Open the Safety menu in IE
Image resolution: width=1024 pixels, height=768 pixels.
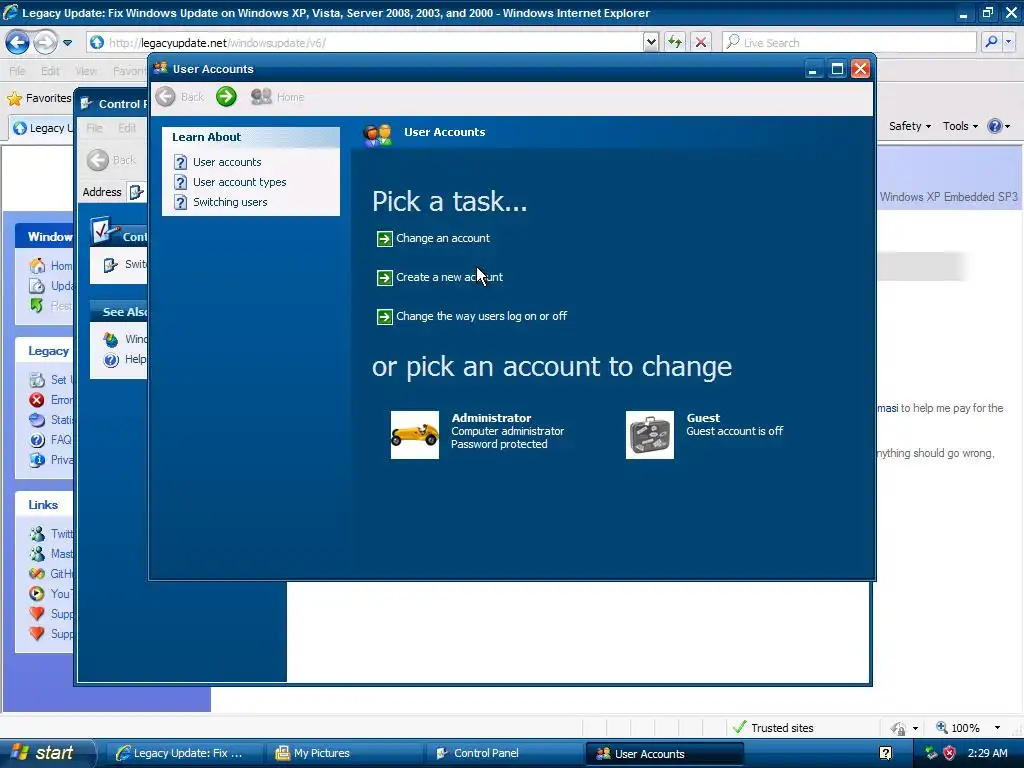(x=909, y=126)
